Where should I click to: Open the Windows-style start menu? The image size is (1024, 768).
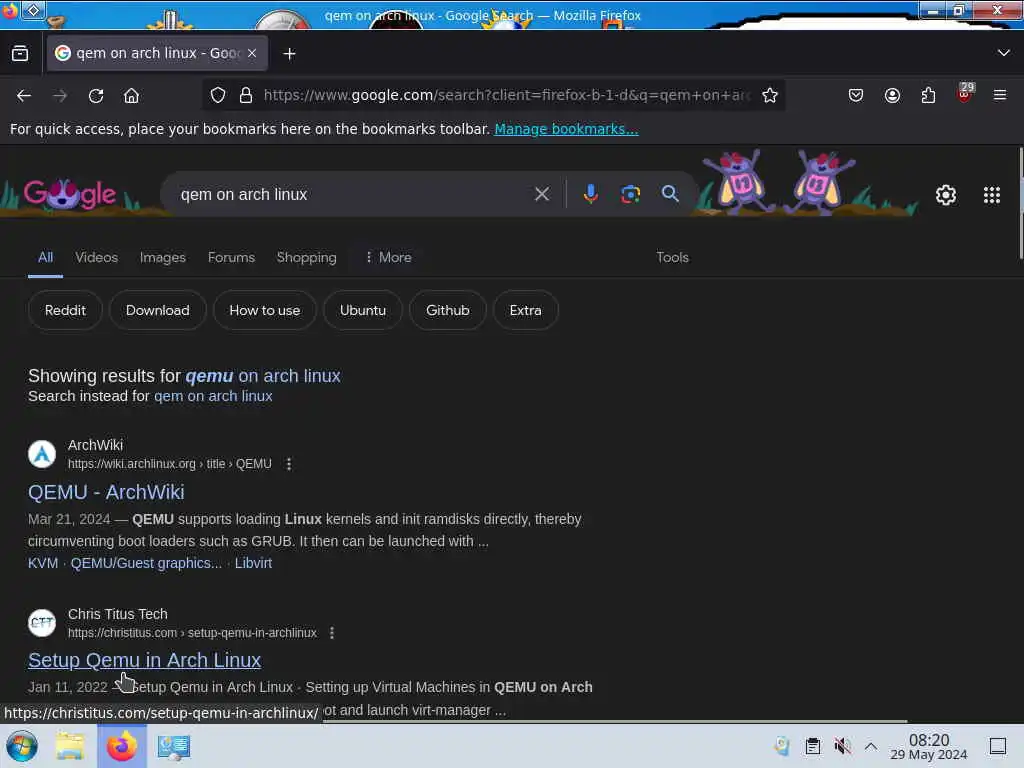[22, 746]
